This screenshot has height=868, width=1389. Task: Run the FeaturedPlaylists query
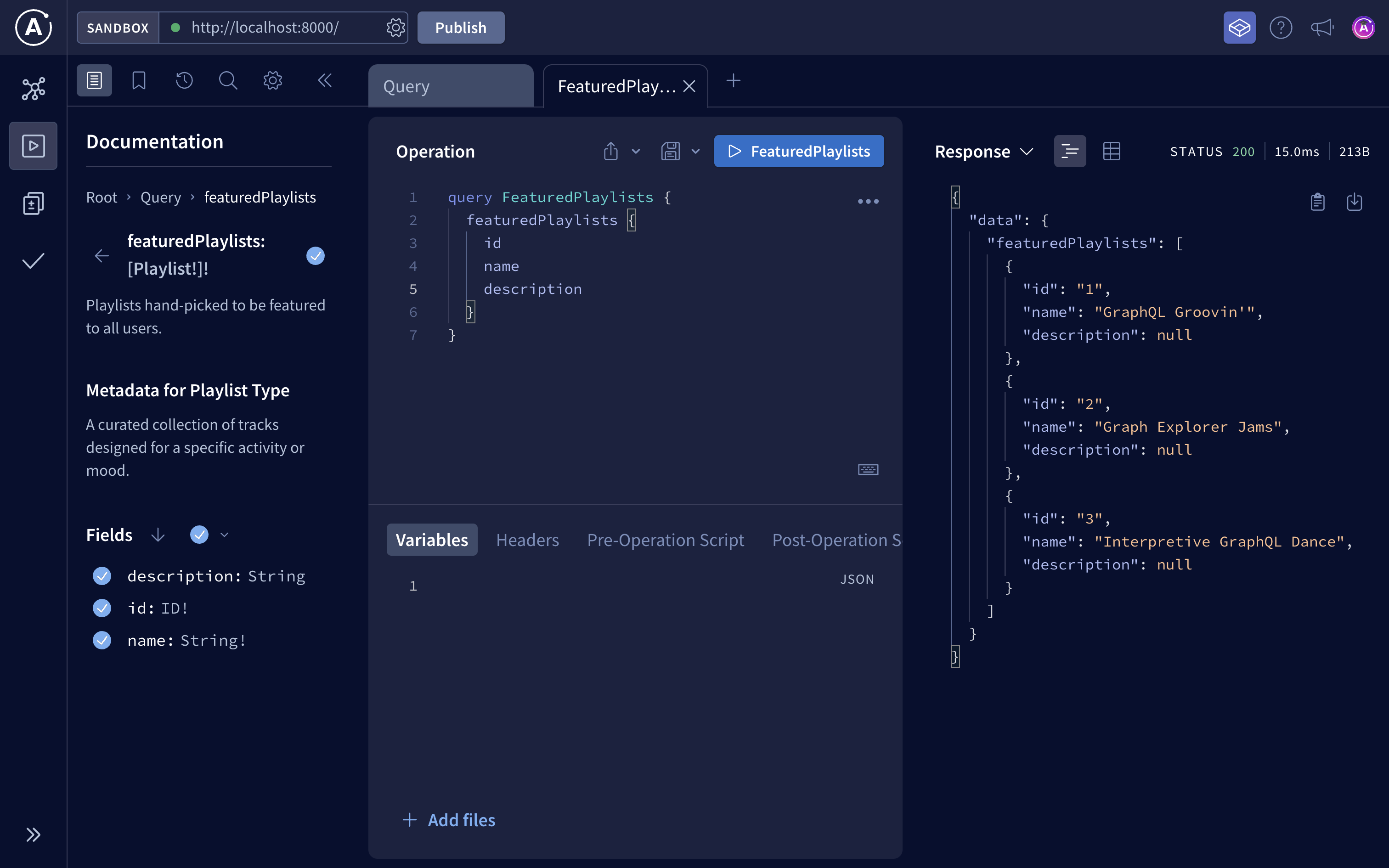coord(799,151)
